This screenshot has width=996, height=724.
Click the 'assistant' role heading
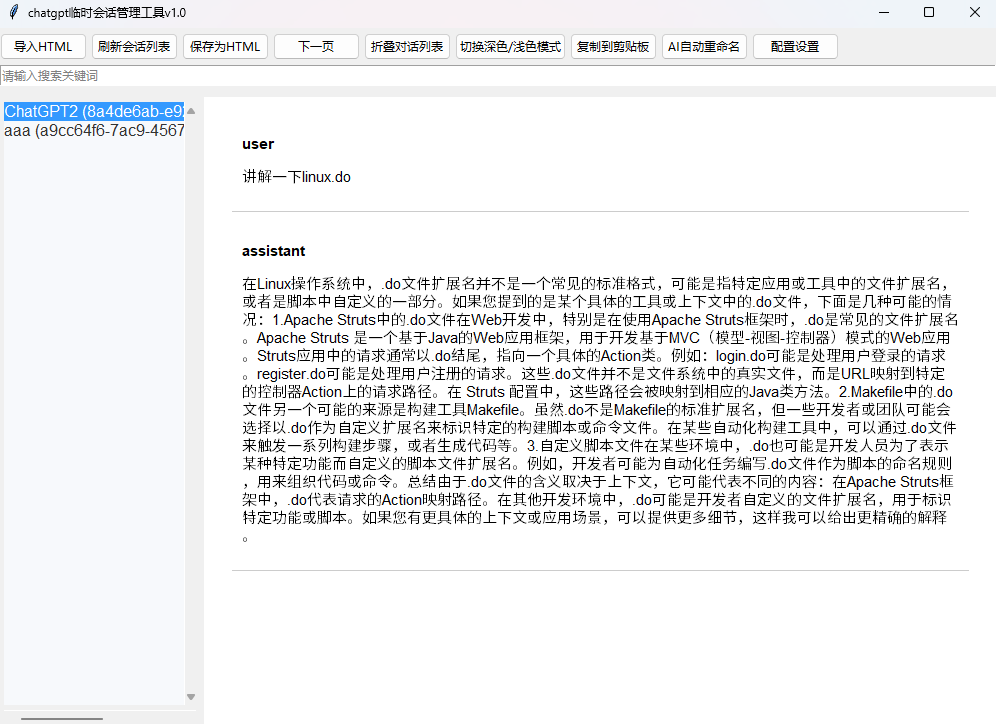(x=273, y=251)
